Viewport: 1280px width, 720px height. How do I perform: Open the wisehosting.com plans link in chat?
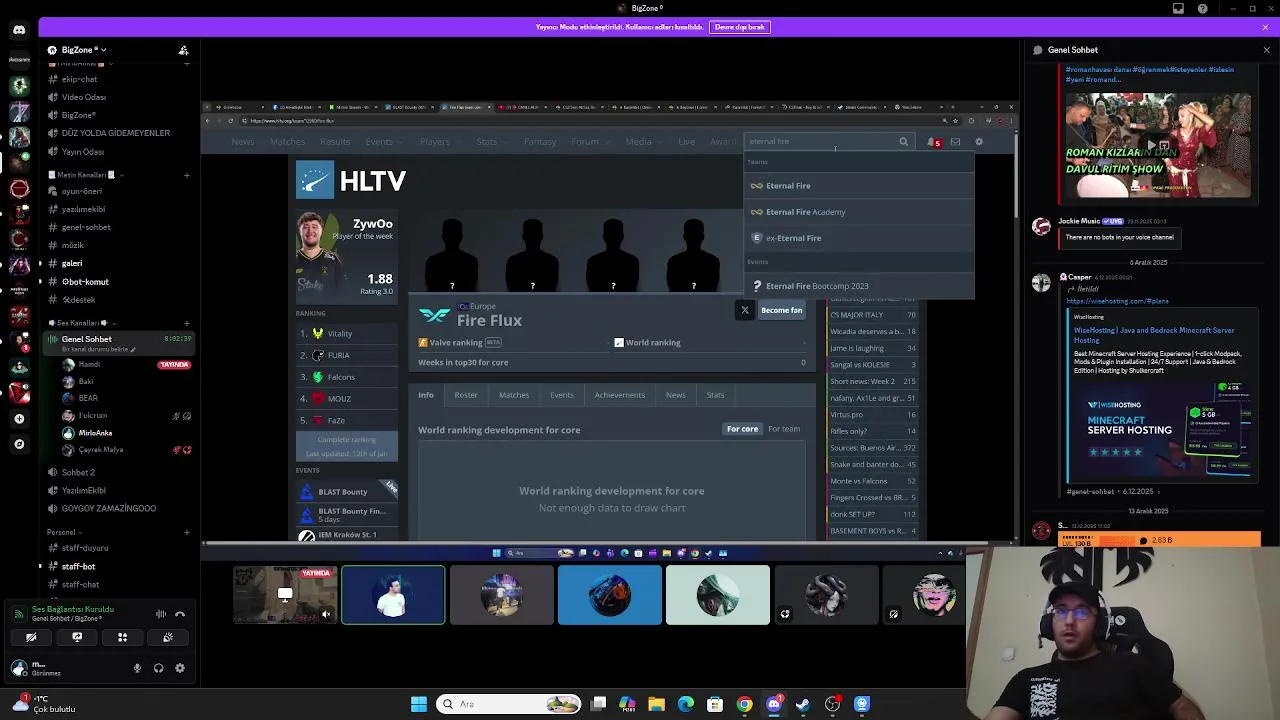coord(1117,301)
